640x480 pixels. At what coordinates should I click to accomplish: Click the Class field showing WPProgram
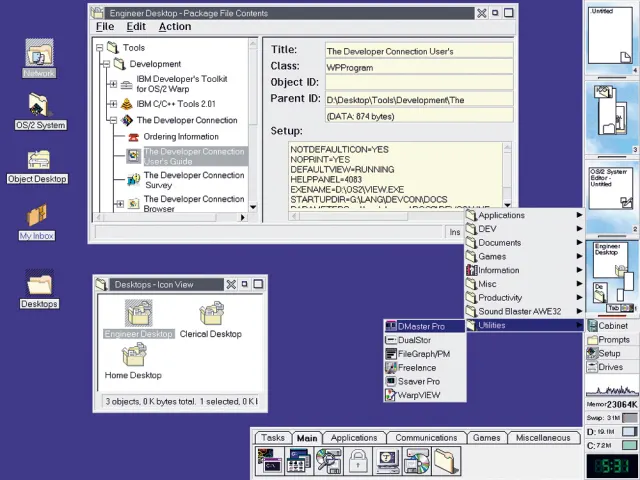419,67
